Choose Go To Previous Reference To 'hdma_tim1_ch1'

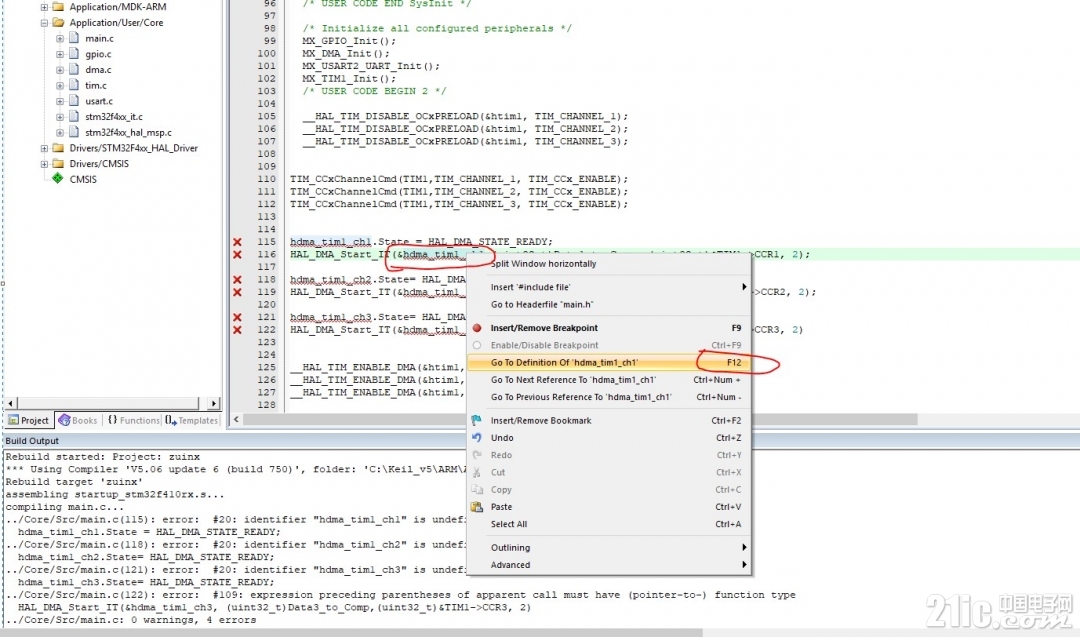(609, 397)
